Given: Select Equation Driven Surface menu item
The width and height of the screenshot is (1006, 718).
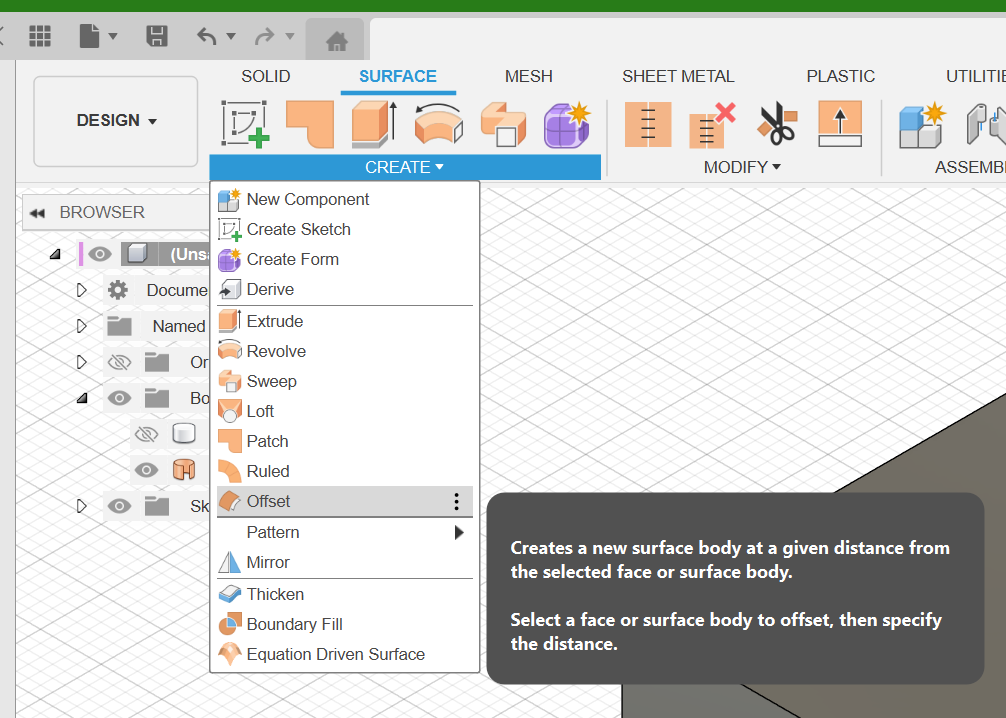Looking at the screenshot, I should pyautogui.click(x=345, y=654).
